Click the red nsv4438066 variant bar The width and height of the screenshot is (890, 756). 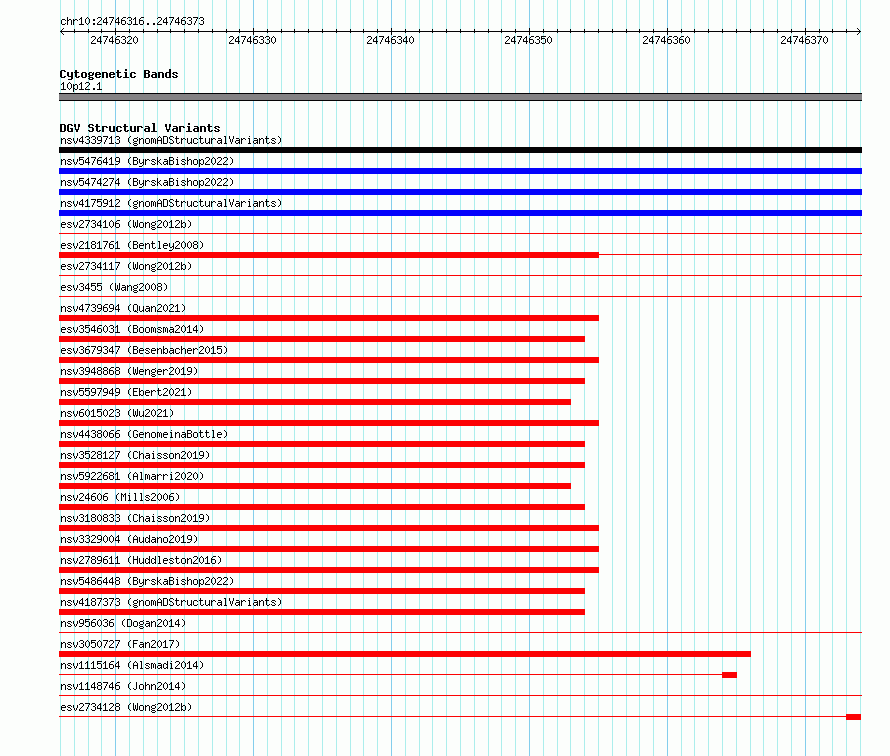pos(322,444)
